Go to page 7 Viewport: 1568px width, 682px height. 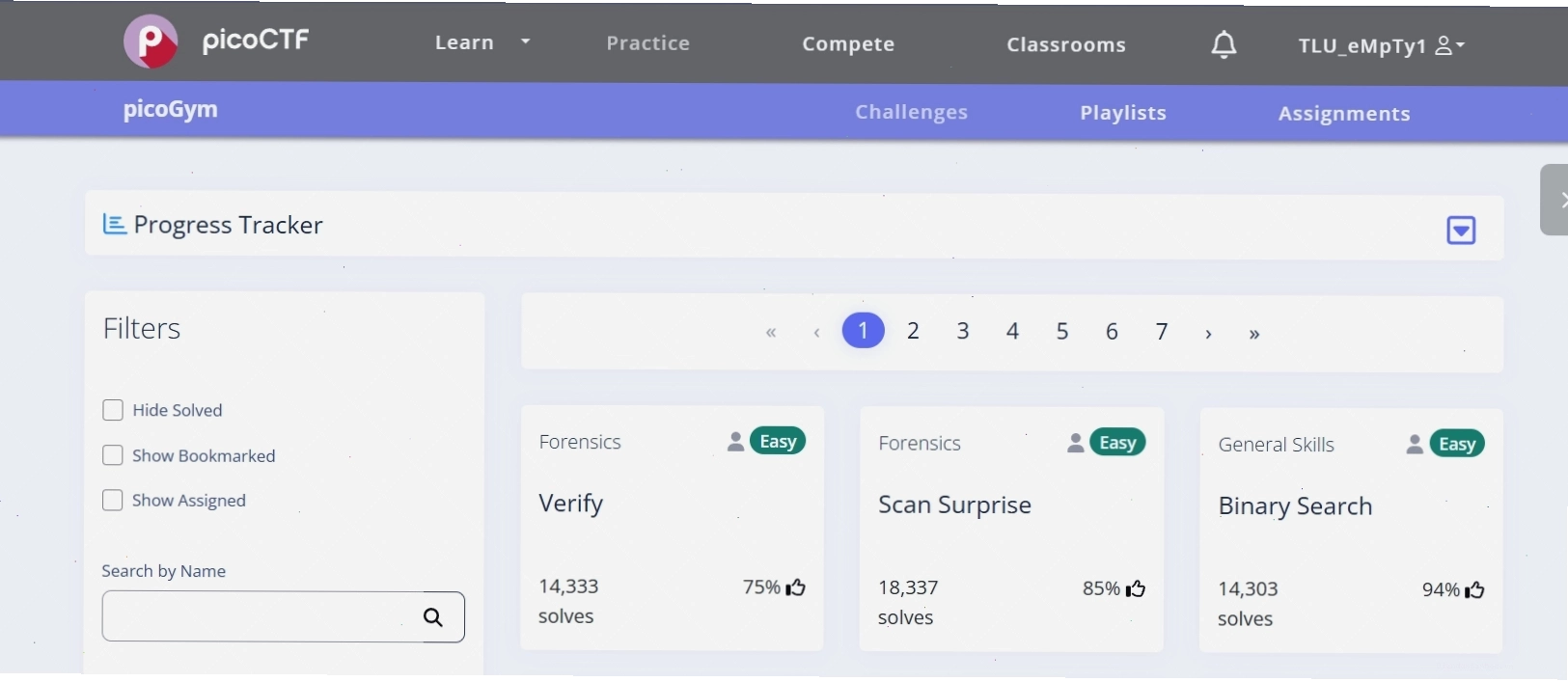1162,332
